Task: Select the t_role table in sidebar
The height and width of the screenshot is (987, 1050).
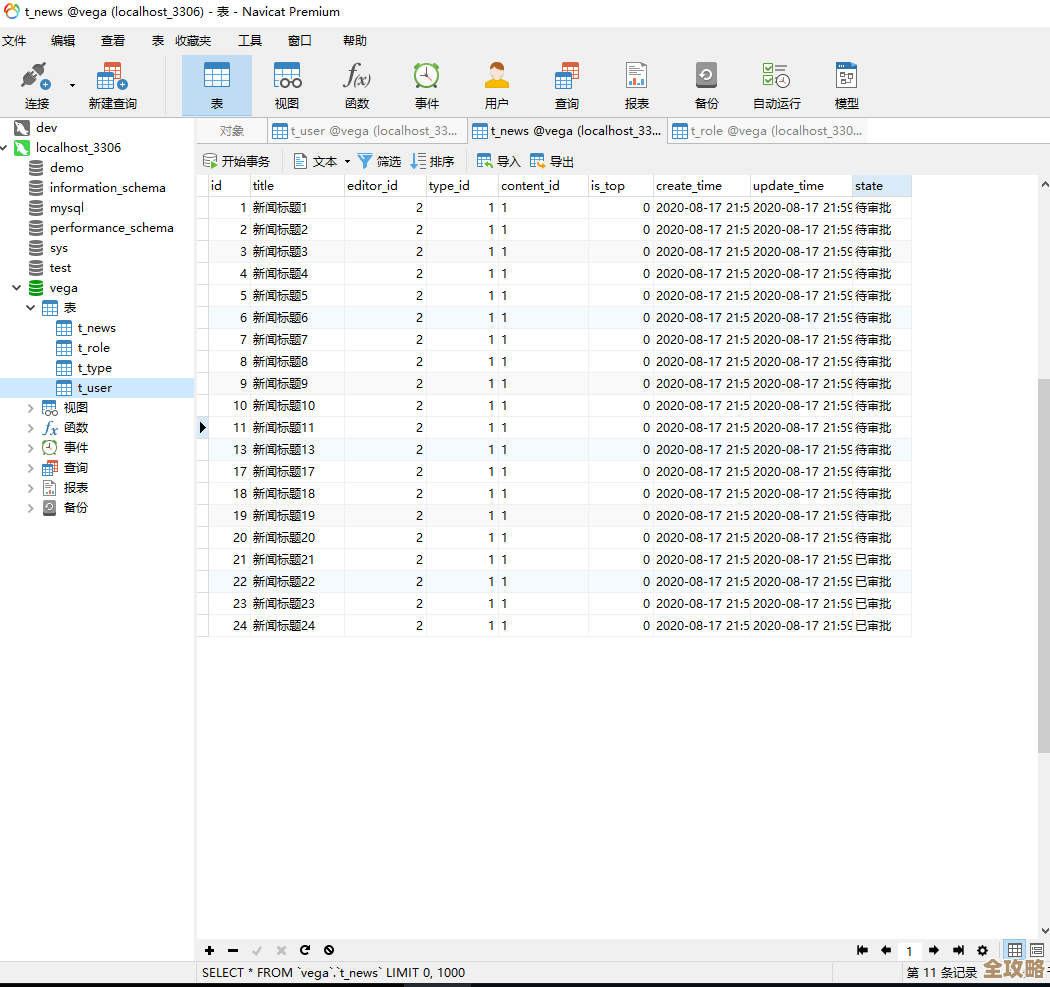Action: click(x=93, y=348)
